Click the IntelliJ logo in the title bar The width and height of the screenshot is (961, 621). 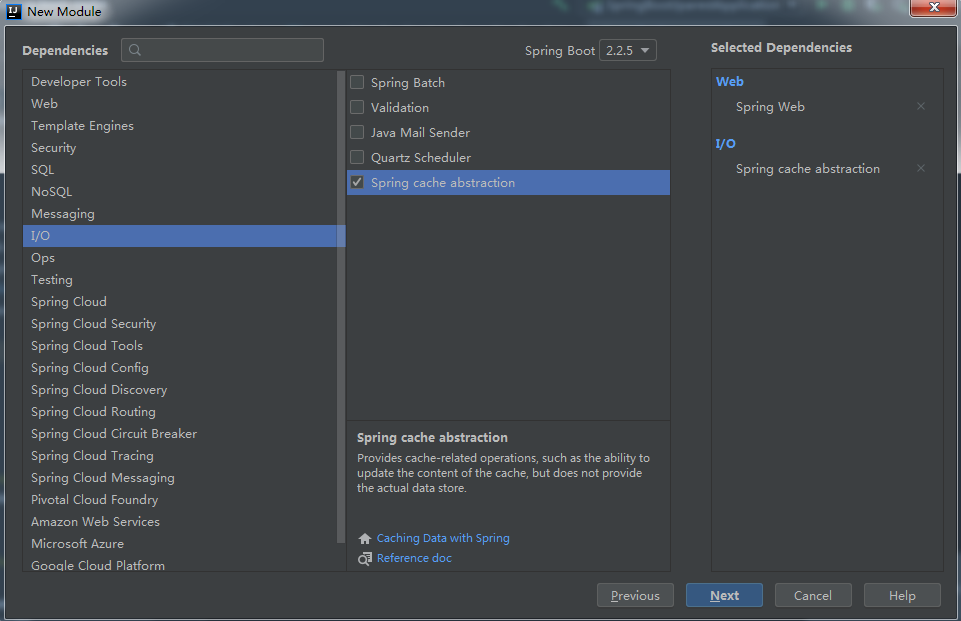13,11
